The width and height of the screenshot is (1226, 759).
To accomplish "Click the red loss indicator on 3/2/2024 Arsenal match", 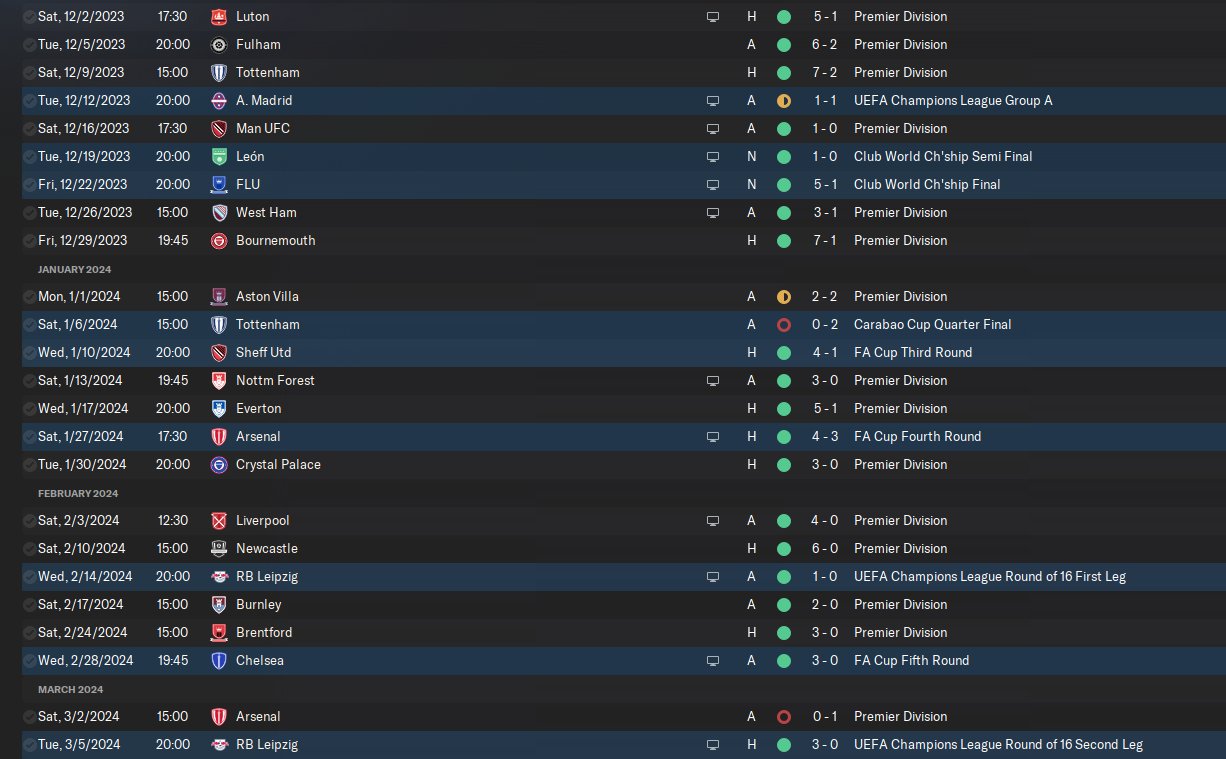I will coord(783,717).
